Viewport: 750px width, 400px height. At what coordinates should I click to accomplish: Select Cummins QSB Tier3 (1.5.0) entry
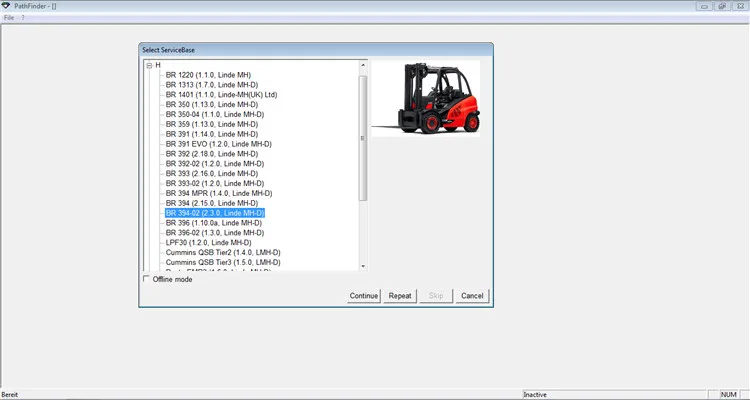click(x=223, y=263)
